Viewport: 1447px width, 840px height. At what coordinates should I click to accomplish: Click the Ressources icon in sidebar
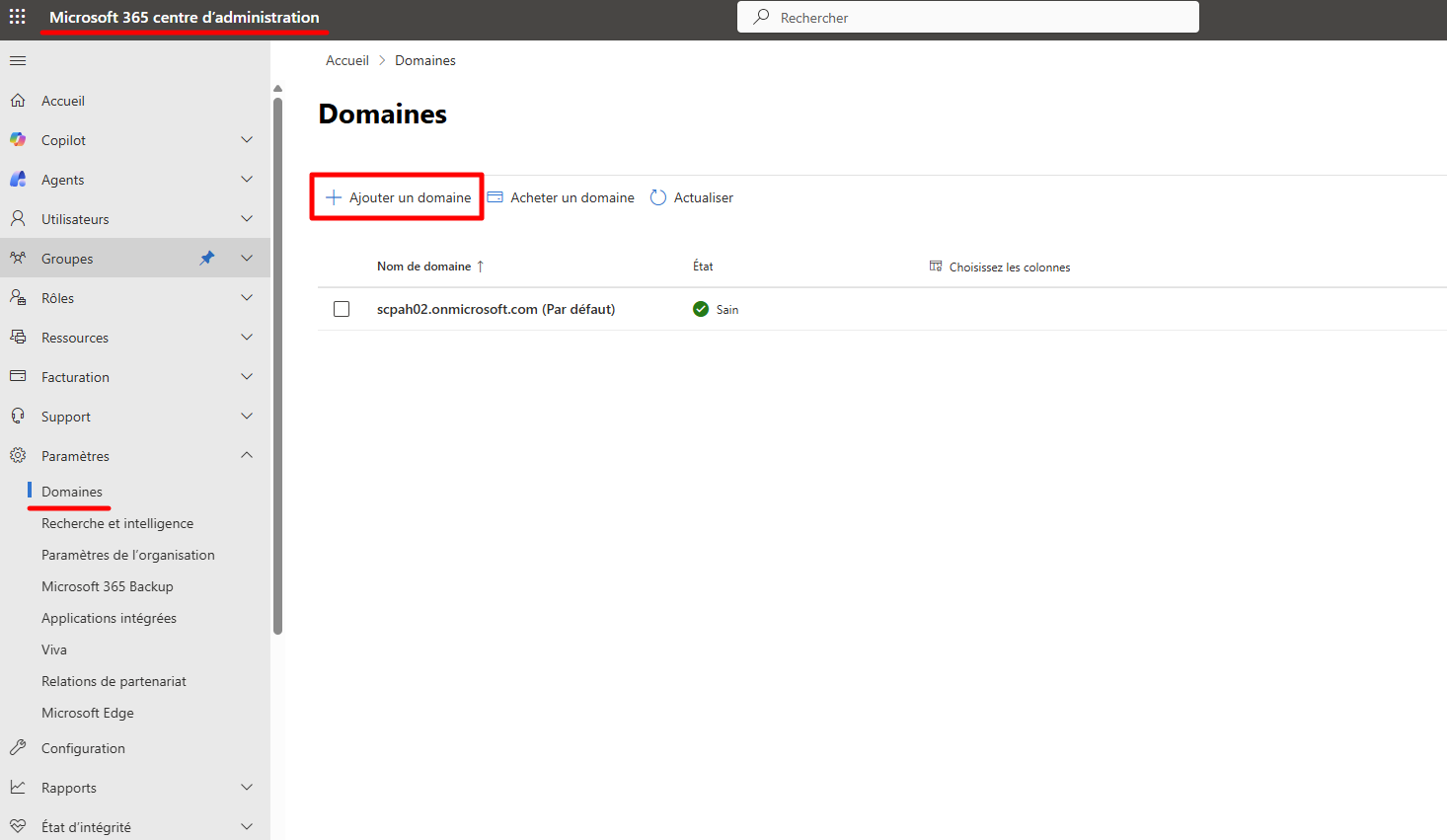pos(18,338)
